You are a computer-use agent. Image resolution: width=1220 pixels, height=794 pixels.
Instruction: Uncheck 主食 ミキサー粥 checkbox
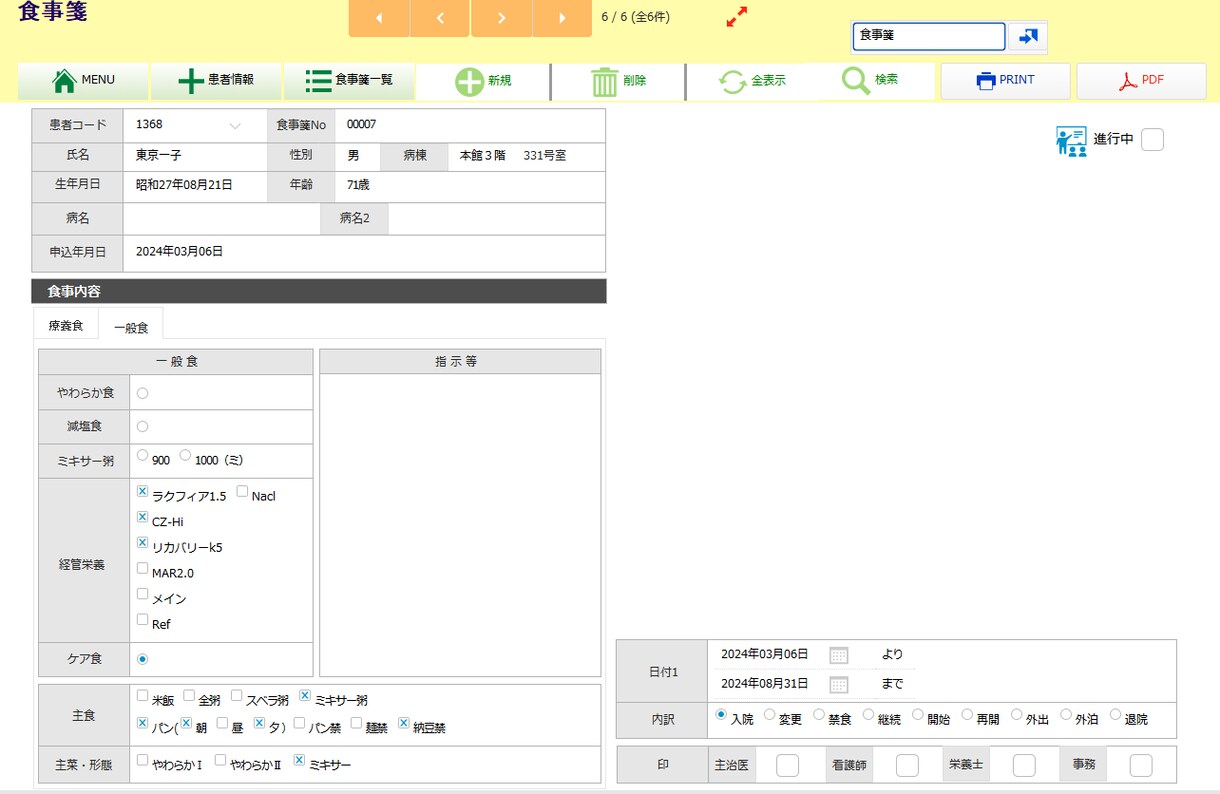(x=305, y=695)
